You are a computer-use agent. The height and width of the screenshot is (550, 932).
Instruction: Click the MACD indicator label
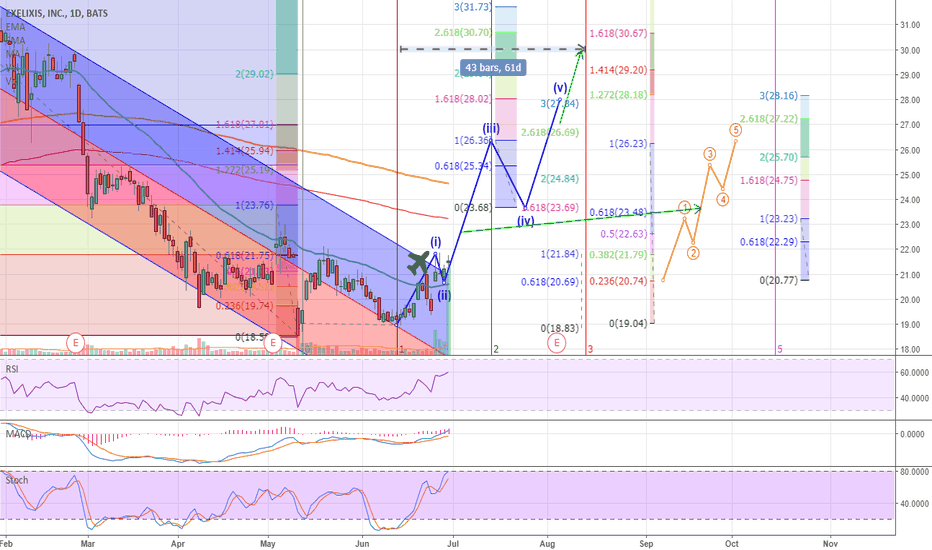tap(18, 433)
